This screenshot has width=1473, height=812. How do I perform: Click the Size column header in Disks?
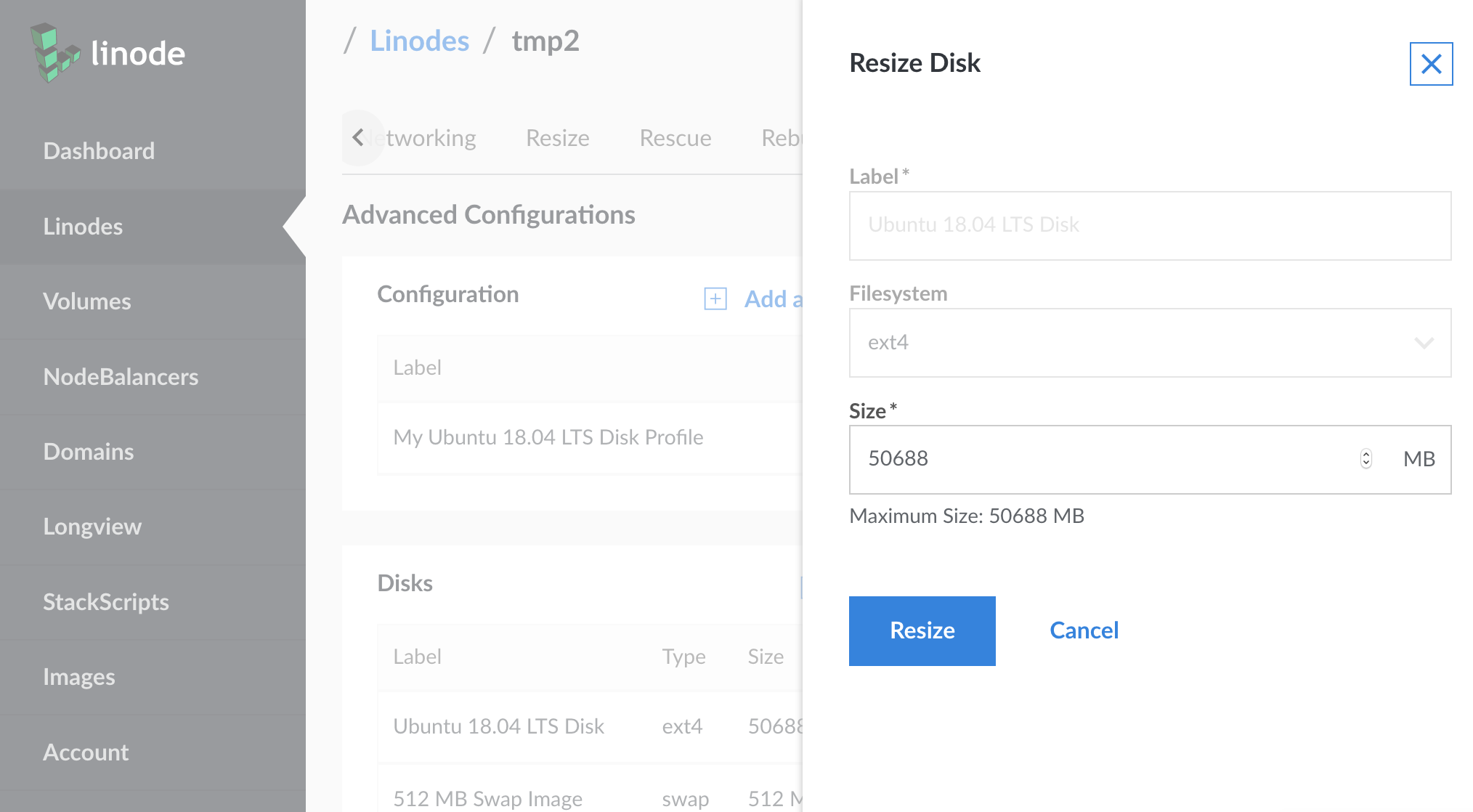766,657
